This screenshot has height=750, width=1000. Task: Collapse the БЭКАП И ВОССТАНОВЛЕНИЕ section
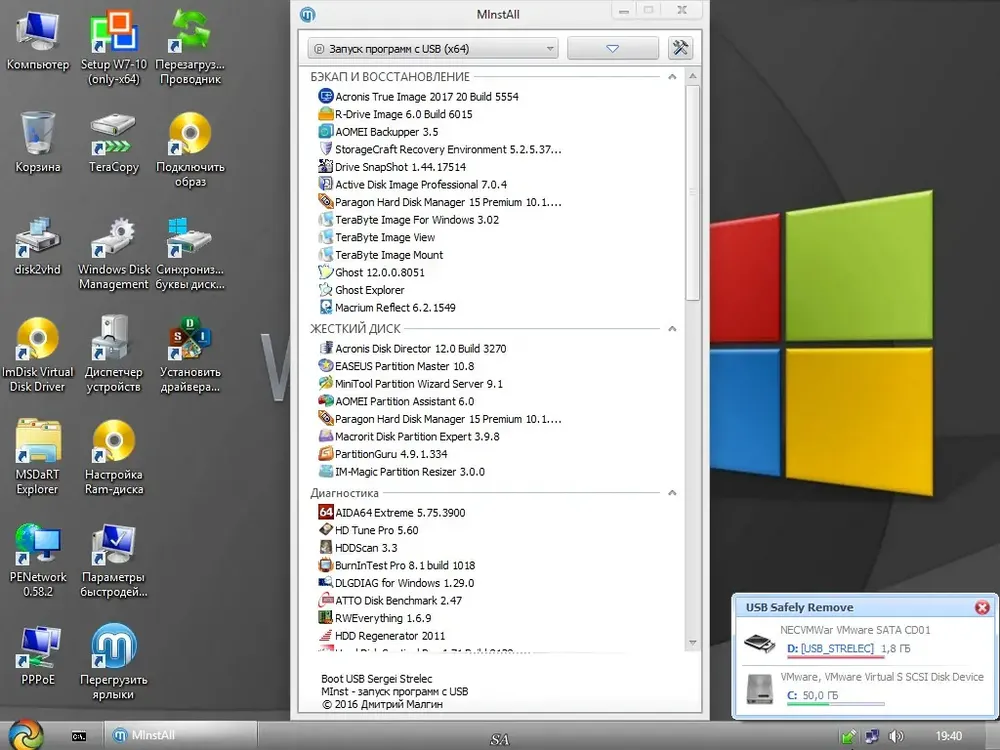click(x=672, y=77)
